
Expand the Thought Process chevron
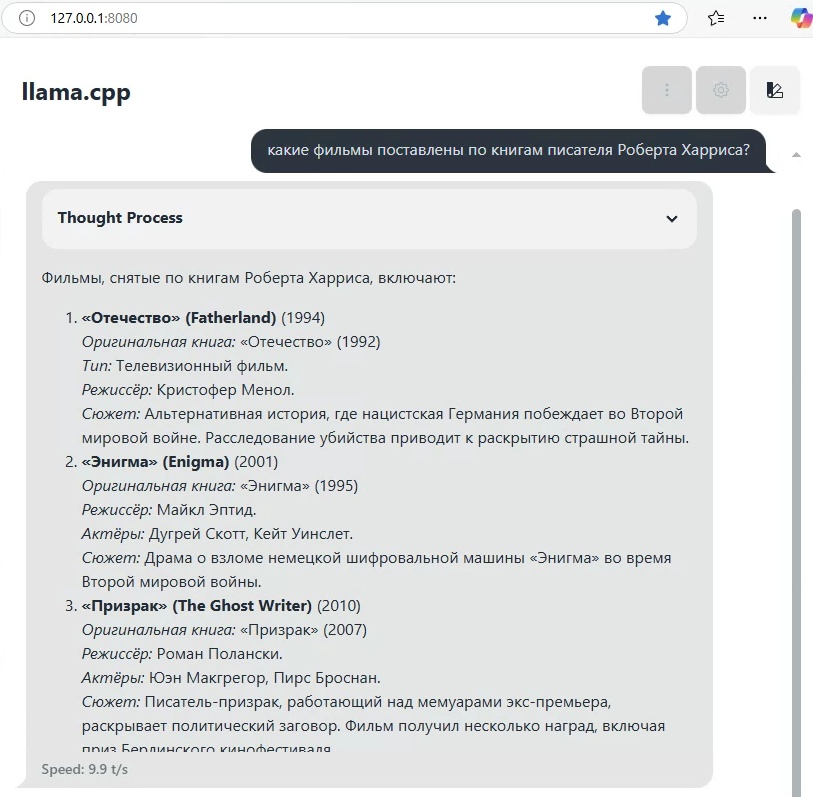[672, 219]
